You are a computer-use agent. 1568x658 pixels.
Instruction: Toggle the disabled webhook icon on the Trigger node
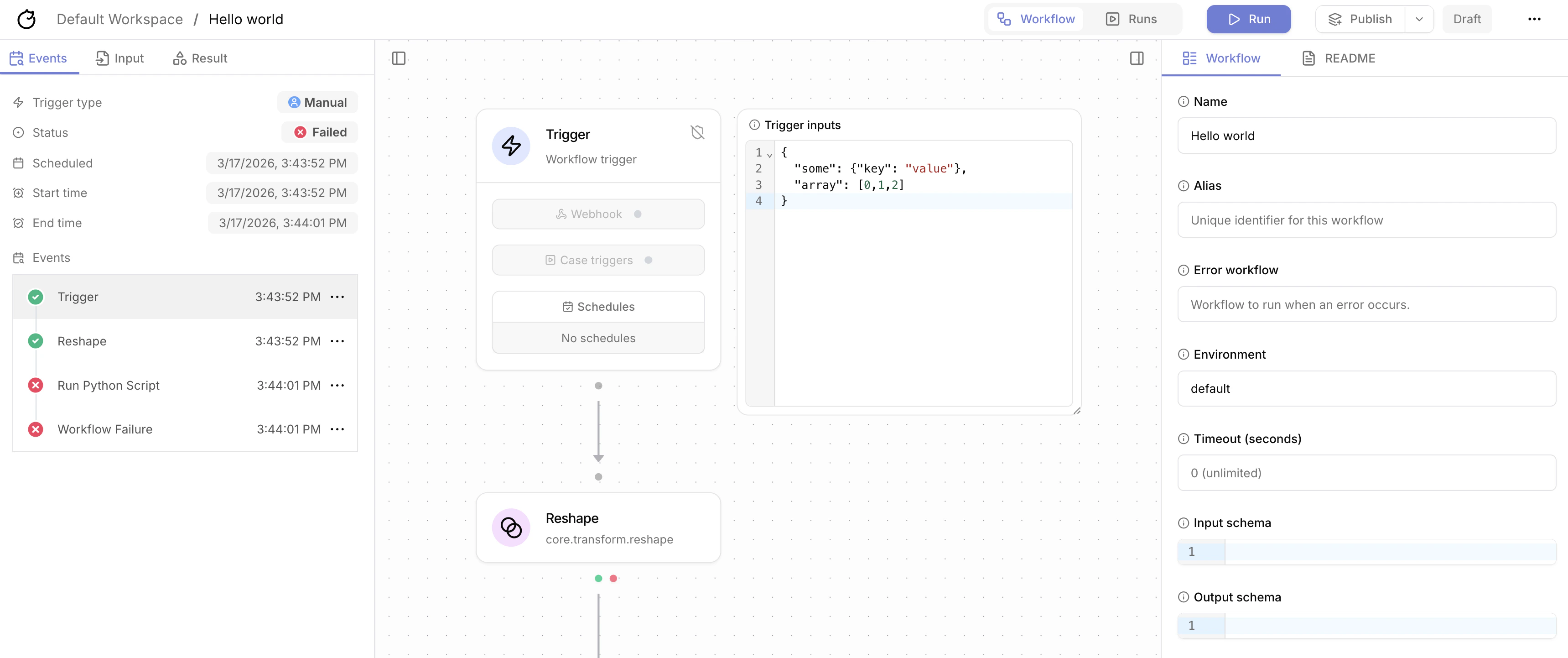click(697, 131)
